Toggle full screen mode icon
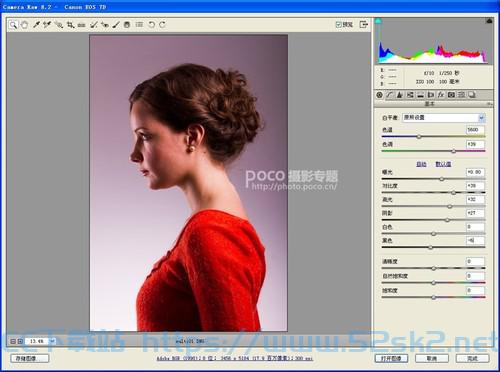500x372 pixels. (x=363, y=24)
